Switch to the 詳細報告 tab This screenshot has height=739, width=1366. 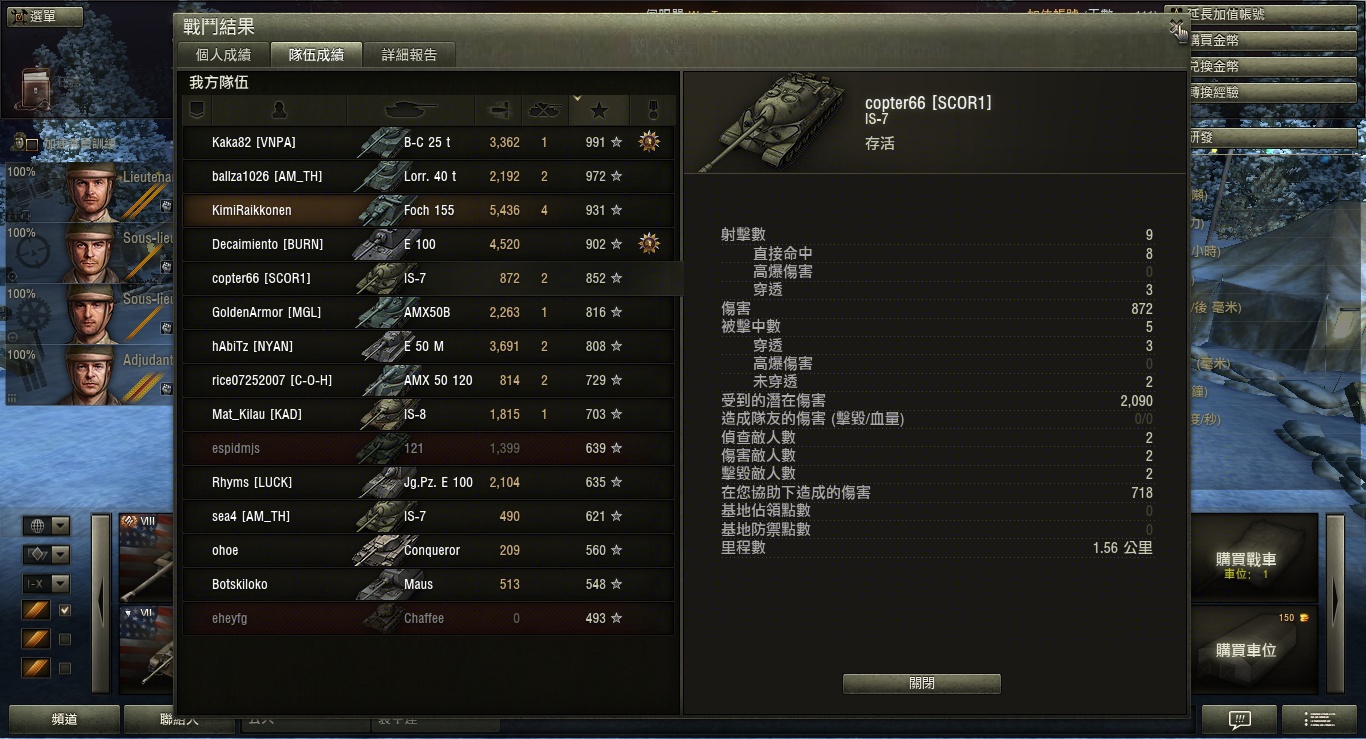pyautogui.click(x=409, y=55)
